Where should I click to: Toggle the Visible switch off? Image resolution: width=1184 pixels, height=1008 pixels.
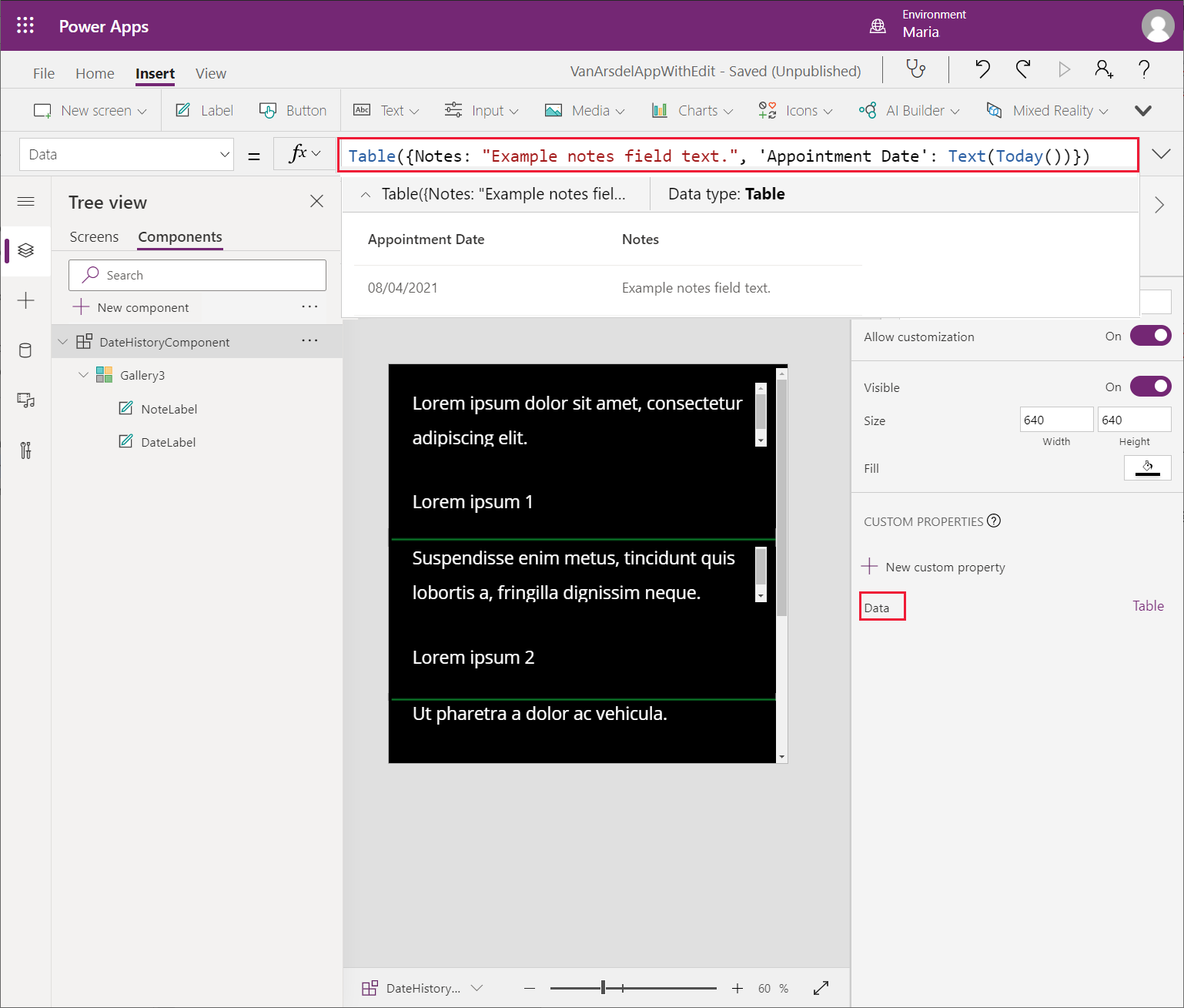(1150, 387)
